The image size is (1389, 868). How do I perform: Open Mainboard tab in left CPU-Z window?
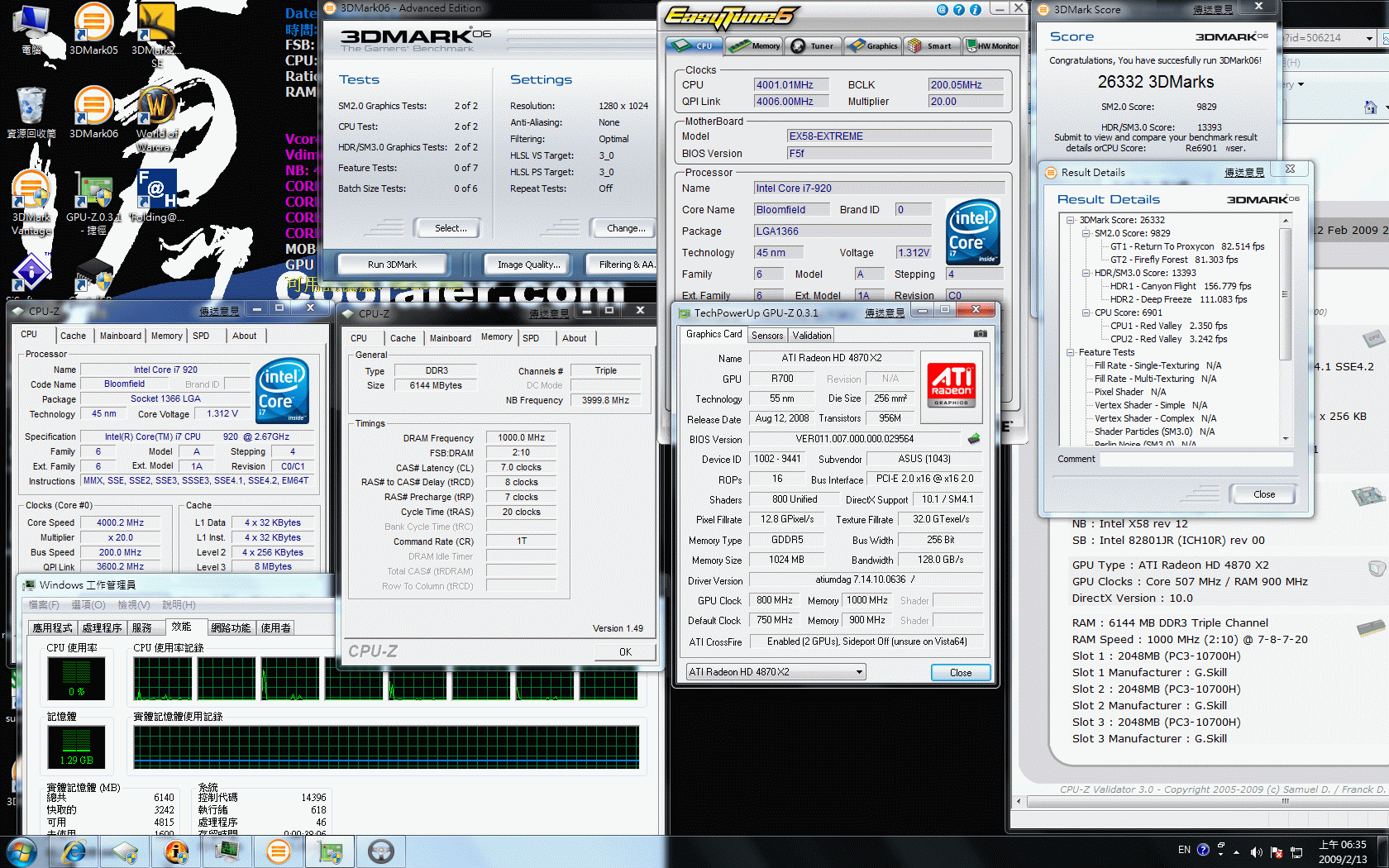tap(121, 336)
